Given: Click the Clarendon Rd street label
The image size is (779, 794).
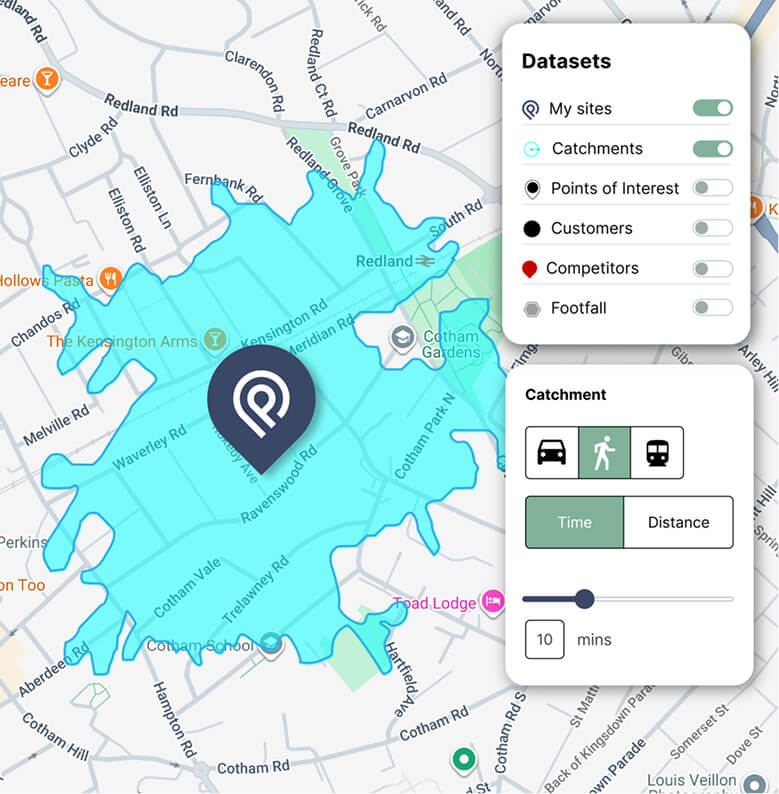Looking at the screenshot, I should [256, 81].
